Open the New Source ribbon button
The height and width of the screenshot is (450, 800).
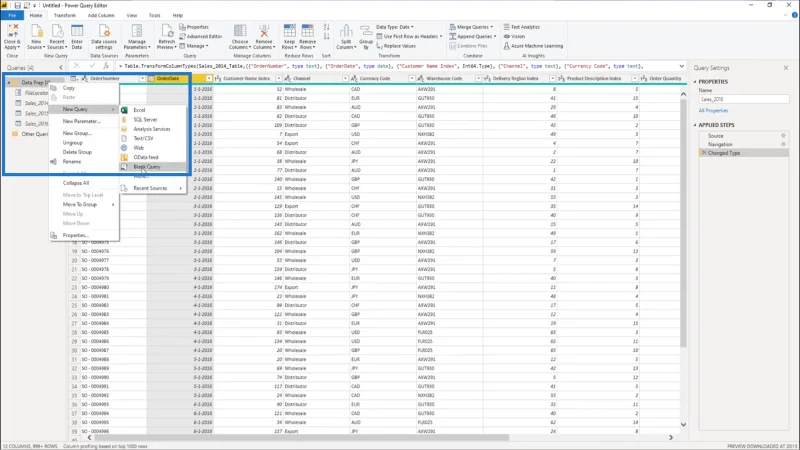point(35,37)
